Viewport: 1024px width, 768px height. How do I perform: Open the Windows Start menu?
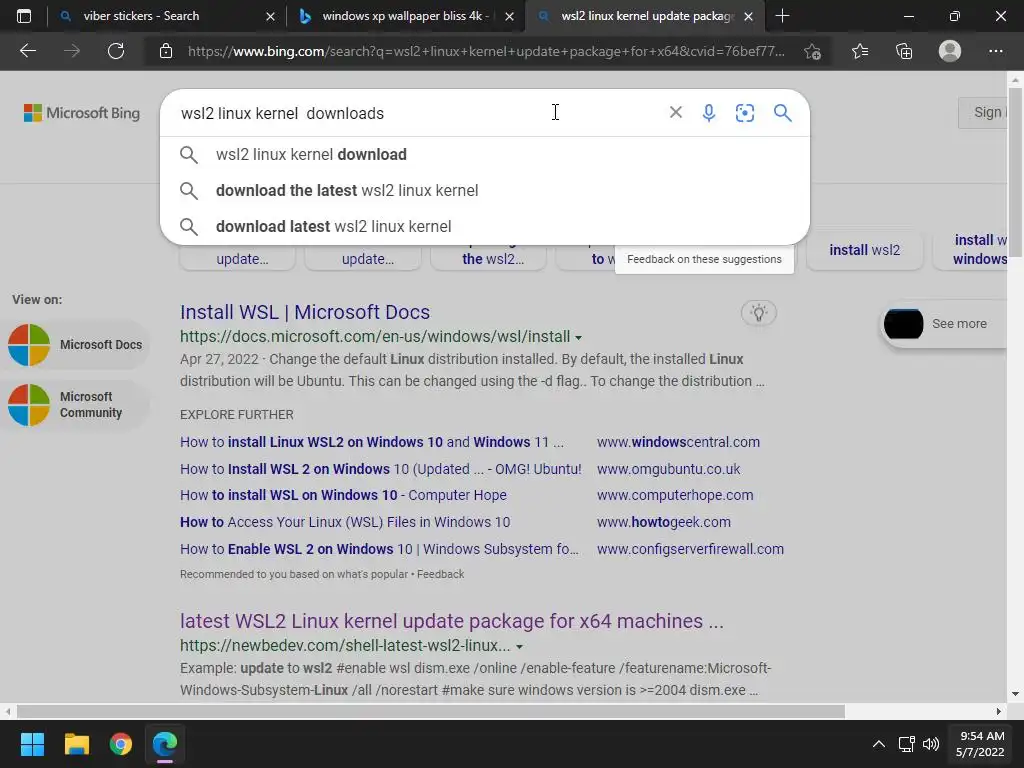click(32, 744)
